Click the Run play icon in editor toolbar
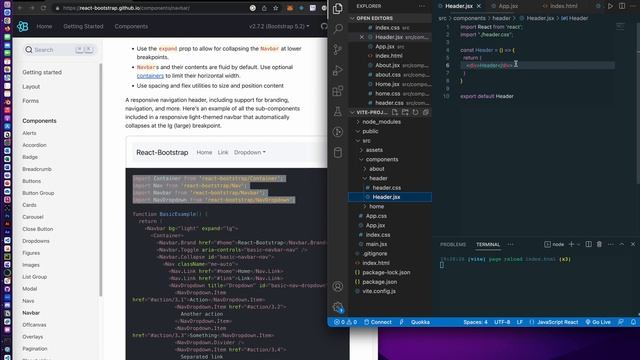The height and width of the screenshot is (360, 640). [611, 6]
